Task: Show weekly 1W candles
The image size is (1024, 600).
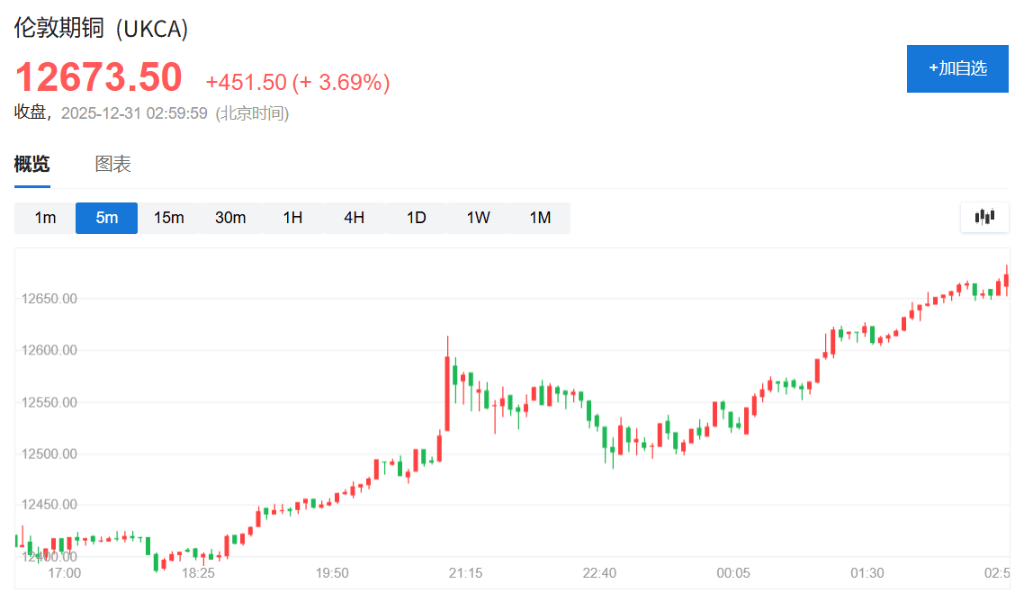Action: 478,218
